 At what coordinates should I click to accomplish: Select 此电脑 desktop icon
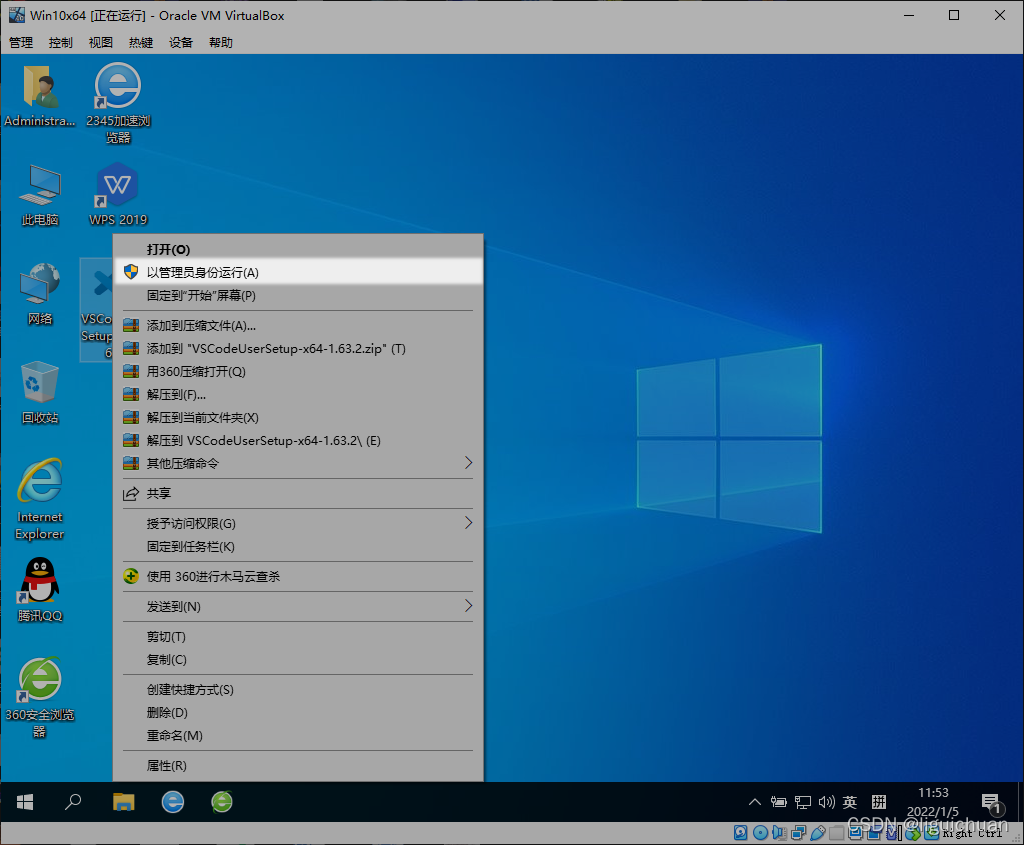click(40, 195)
